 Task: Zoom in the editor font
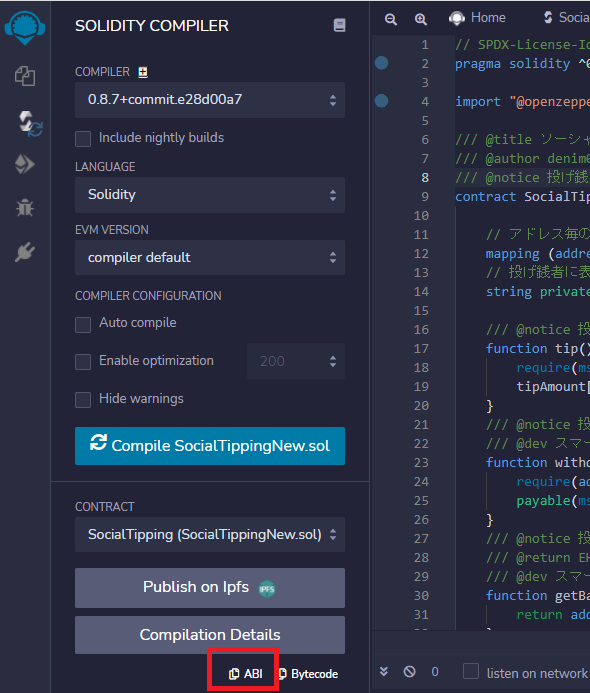coord(420,19)
